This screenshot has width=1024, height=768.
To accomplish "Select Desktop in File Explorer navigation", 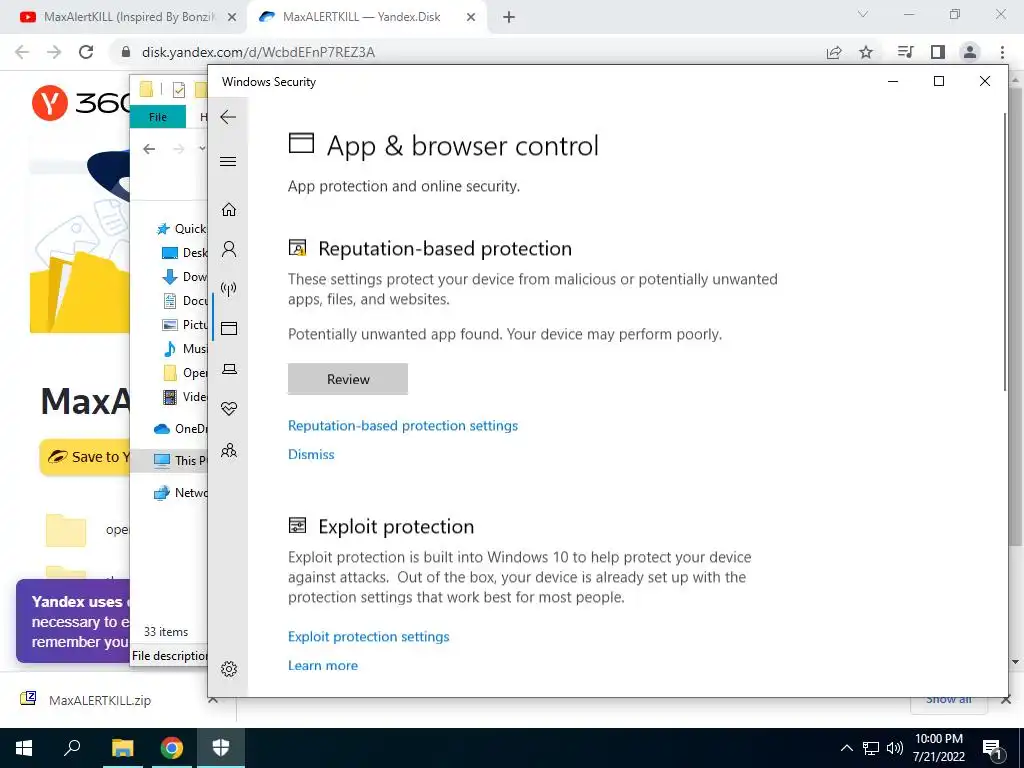I will (184, 253).
